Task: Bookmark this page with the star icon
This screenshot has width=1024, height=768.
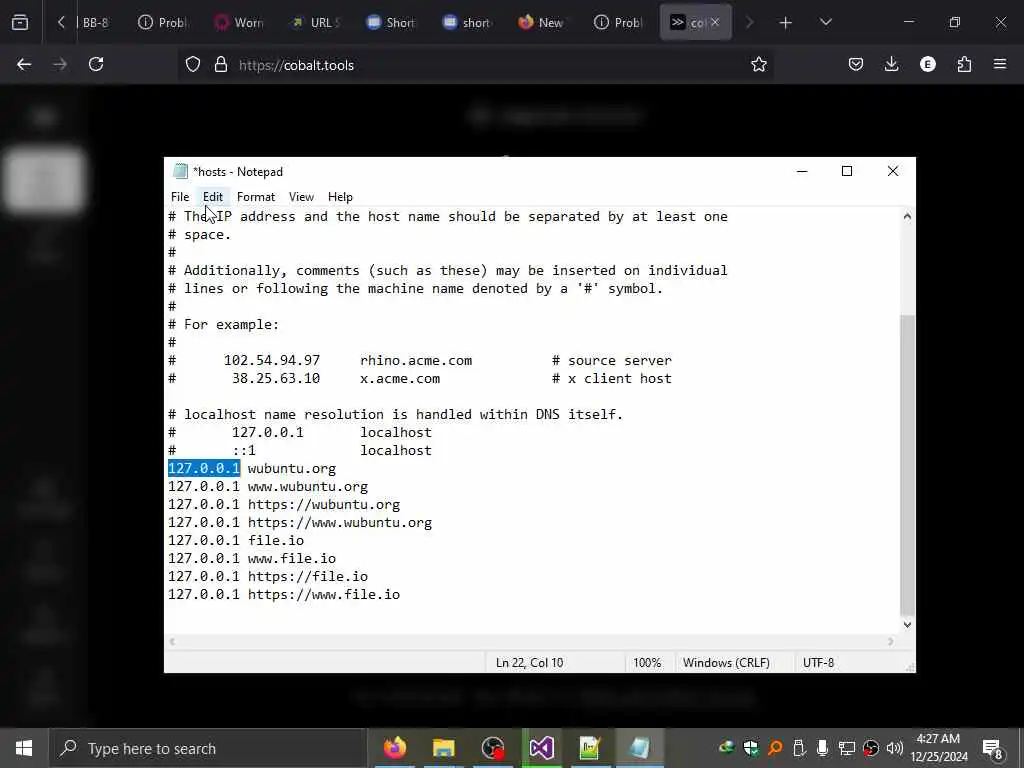Action: tap(758, 65)
